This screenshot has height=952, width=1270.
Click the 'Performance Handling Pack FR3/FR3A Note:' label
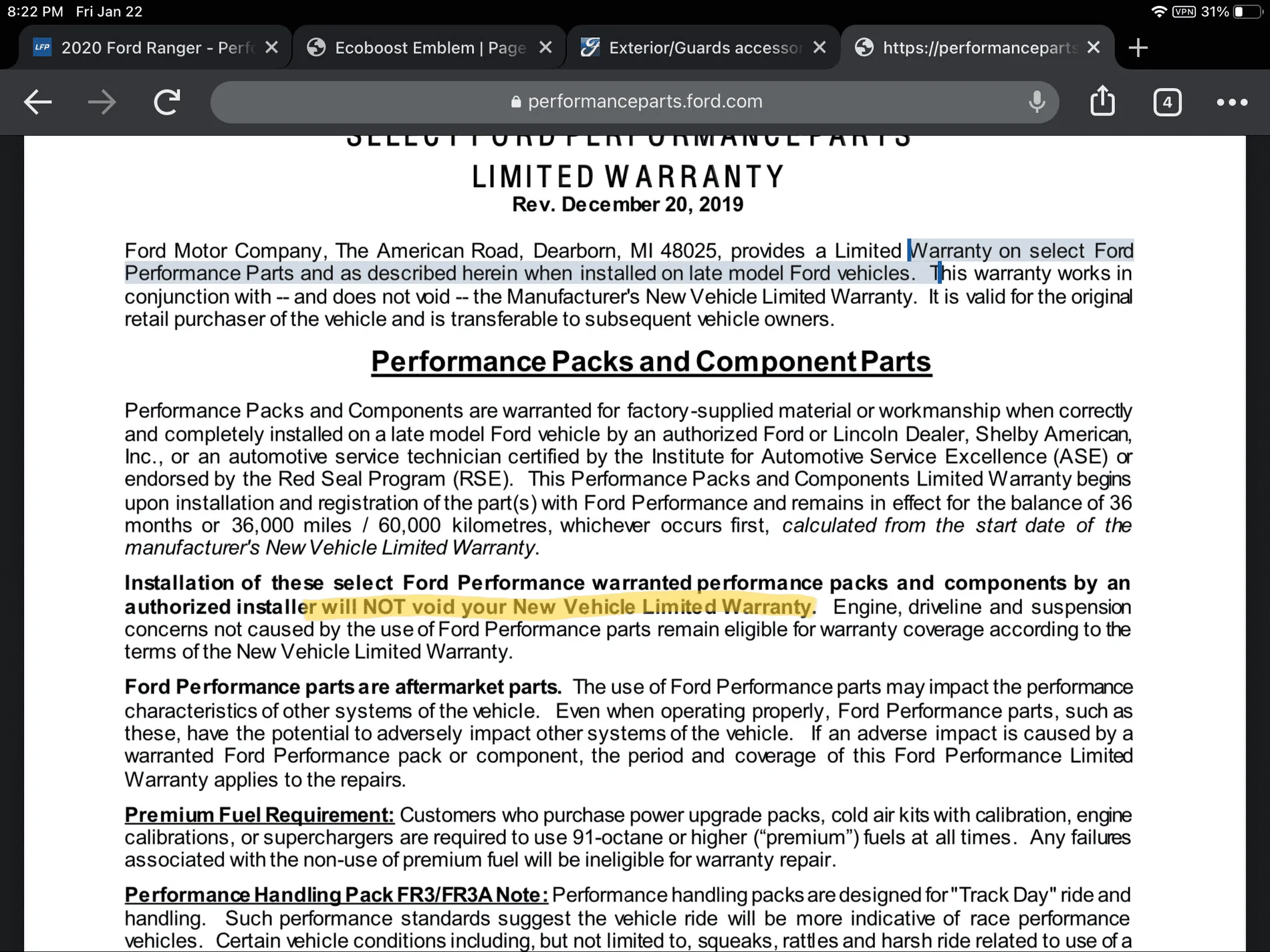point(336,895)
